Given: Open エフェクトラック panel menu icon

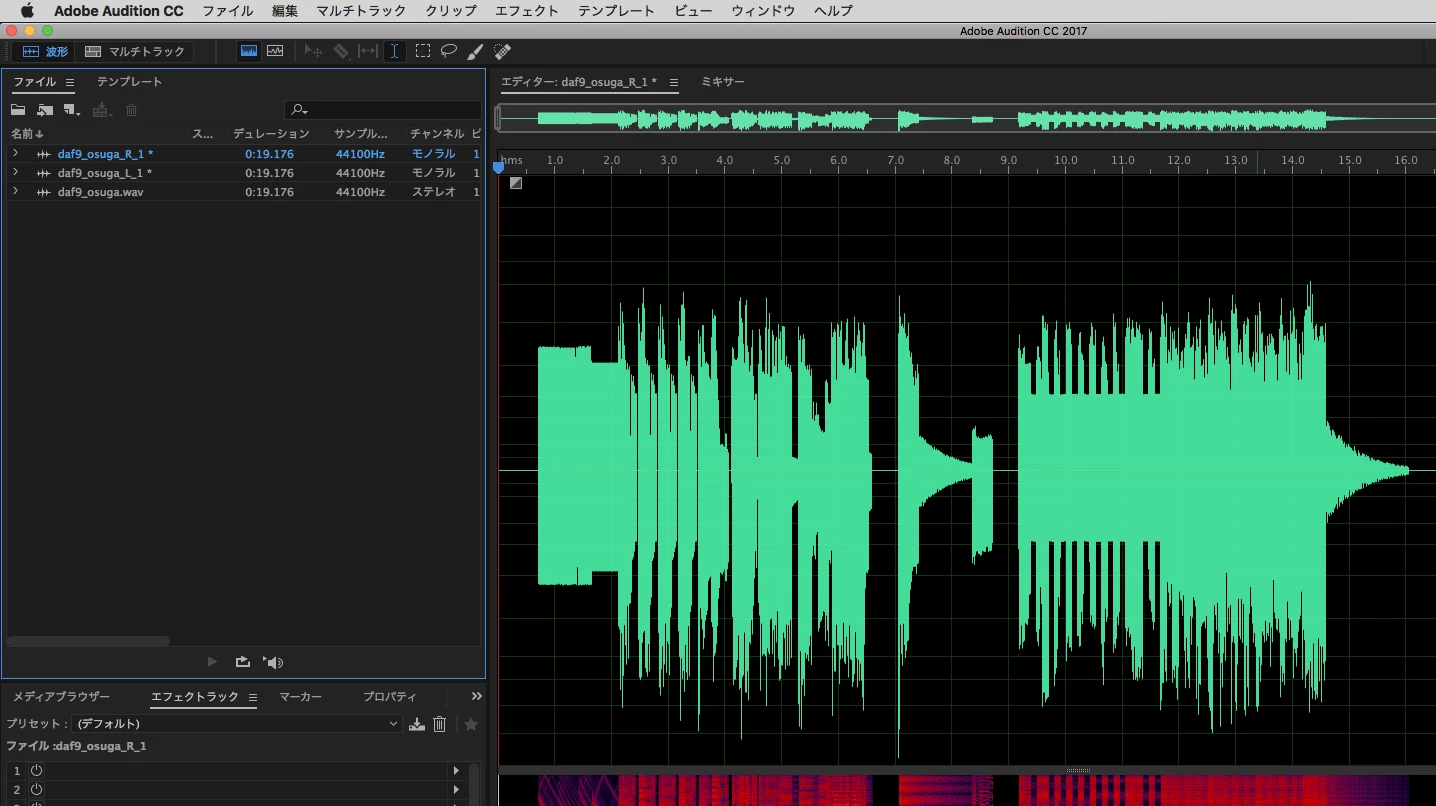Looking at the screenshot, I should click(x=253, y=698).
